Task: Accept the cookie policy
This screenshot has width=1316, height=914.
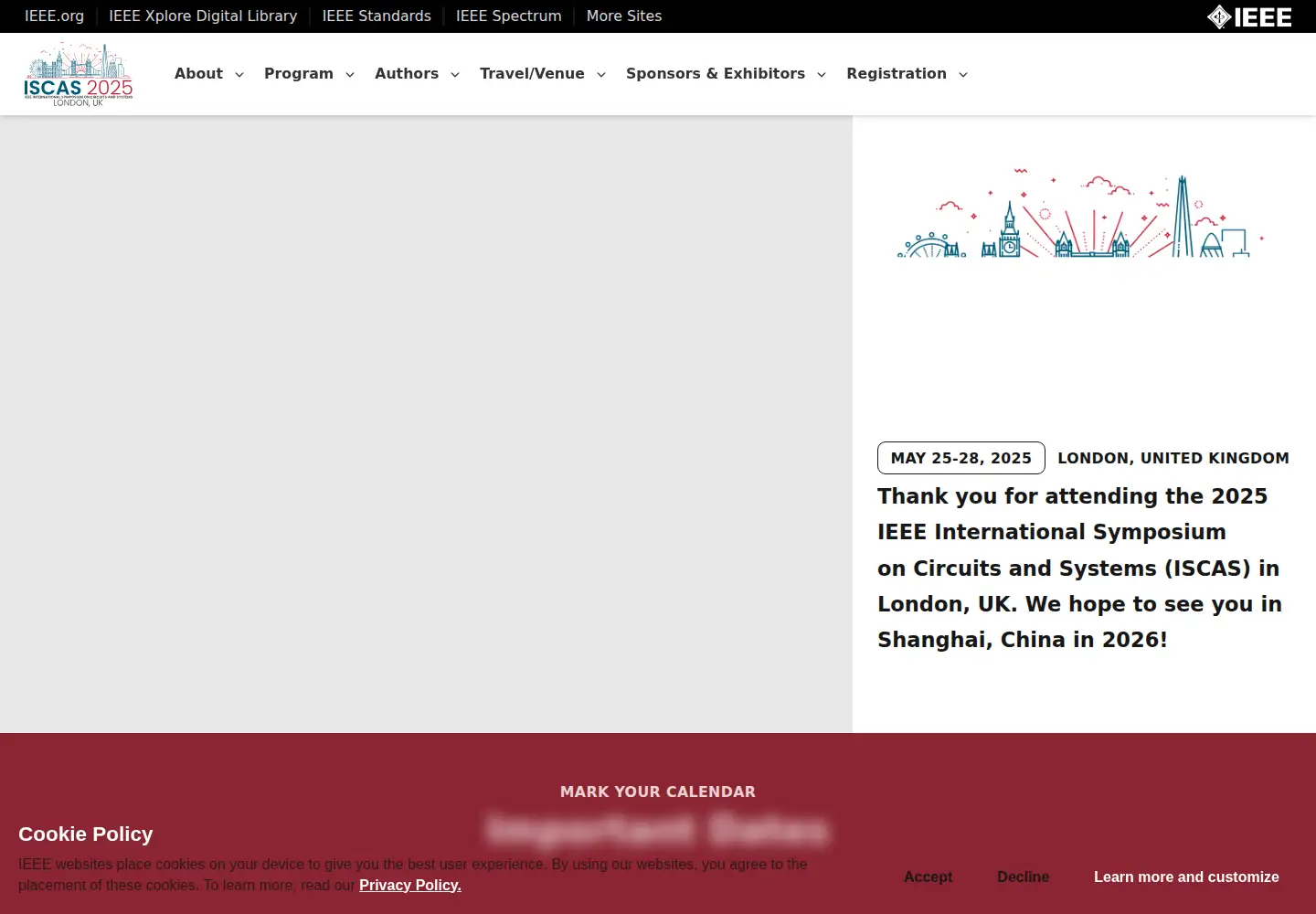Action: pos(928,877)
